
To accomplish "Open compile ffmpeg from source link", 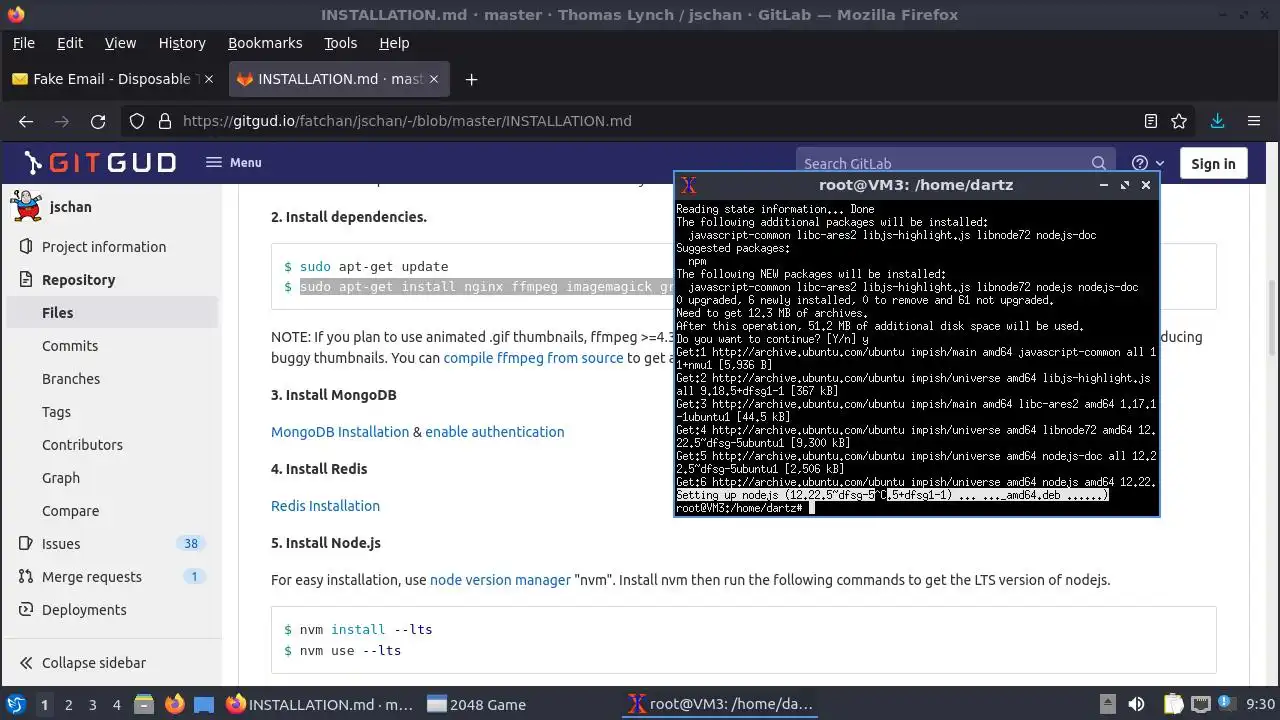I will (533, 358).
